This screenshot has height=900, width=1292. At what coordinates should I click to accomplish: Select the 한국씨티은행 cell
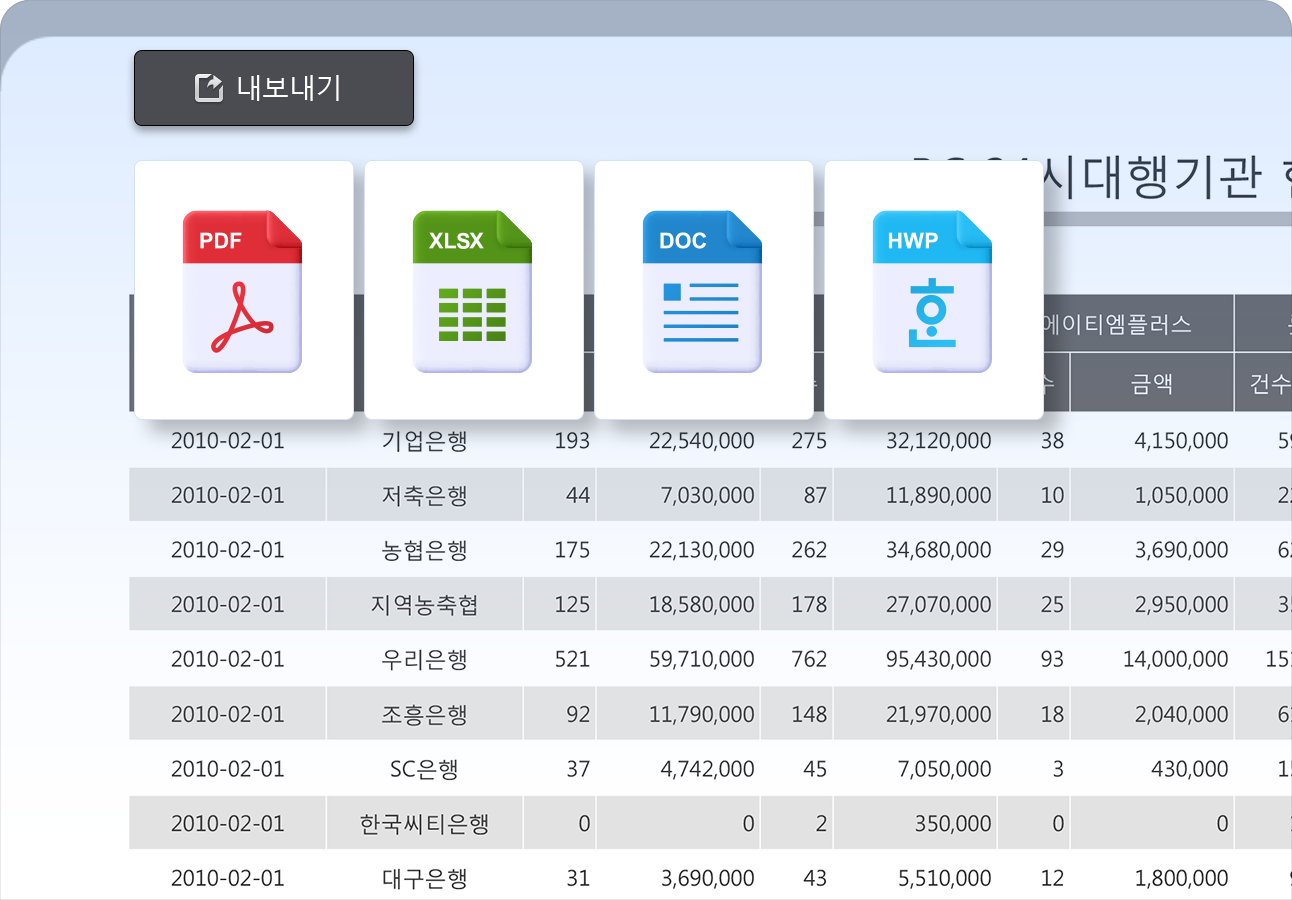pyautogui.click(x=424, y=825)
